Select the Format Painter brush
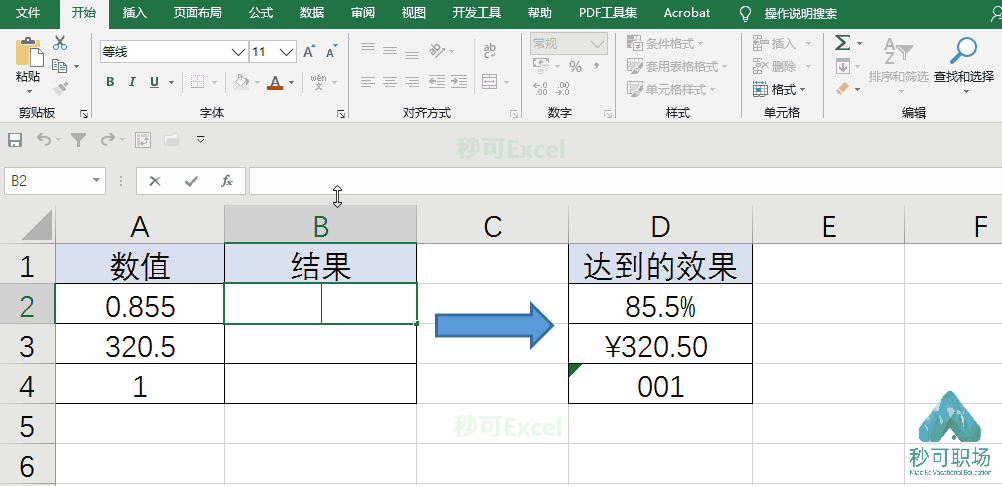Image resolution: width=1002 pixels, height=486 pixels. pos(60,88)
